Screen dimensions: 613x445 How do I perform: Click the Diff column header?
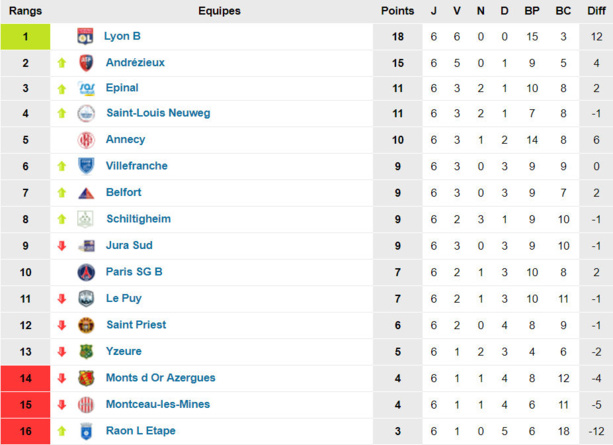(595, 11)
